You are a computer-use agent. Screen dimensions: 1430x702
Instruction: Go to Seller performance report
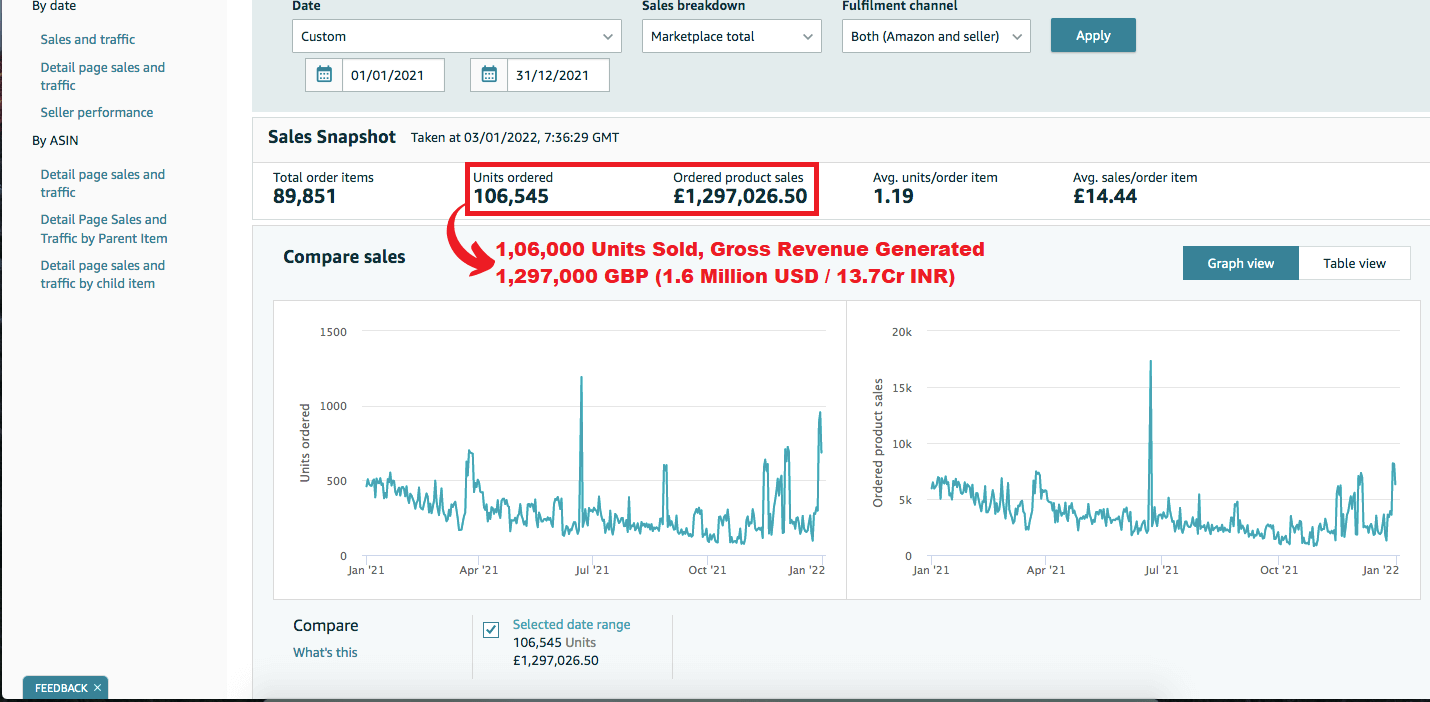[x=97, y=112]
